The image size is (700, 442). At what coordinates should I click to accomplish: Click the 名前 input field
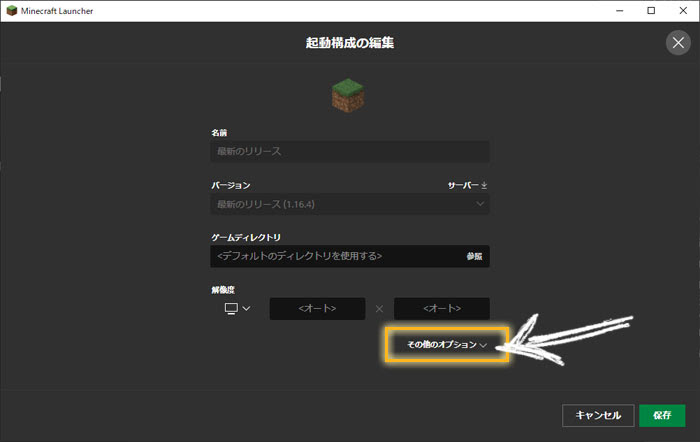point(350,151)
